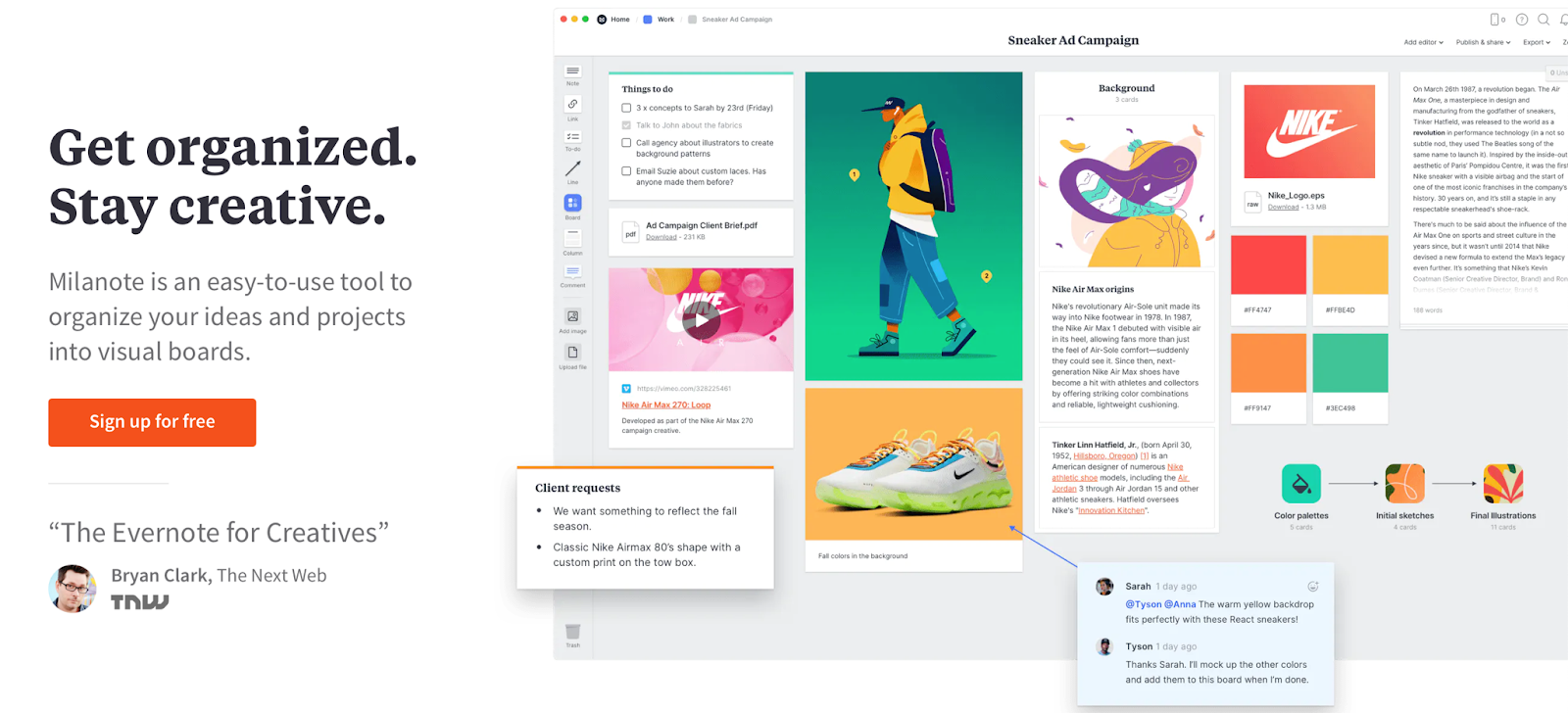
Task: Check 'Call agency about illustrators' to-do item
Action: (x=626, y=143)
